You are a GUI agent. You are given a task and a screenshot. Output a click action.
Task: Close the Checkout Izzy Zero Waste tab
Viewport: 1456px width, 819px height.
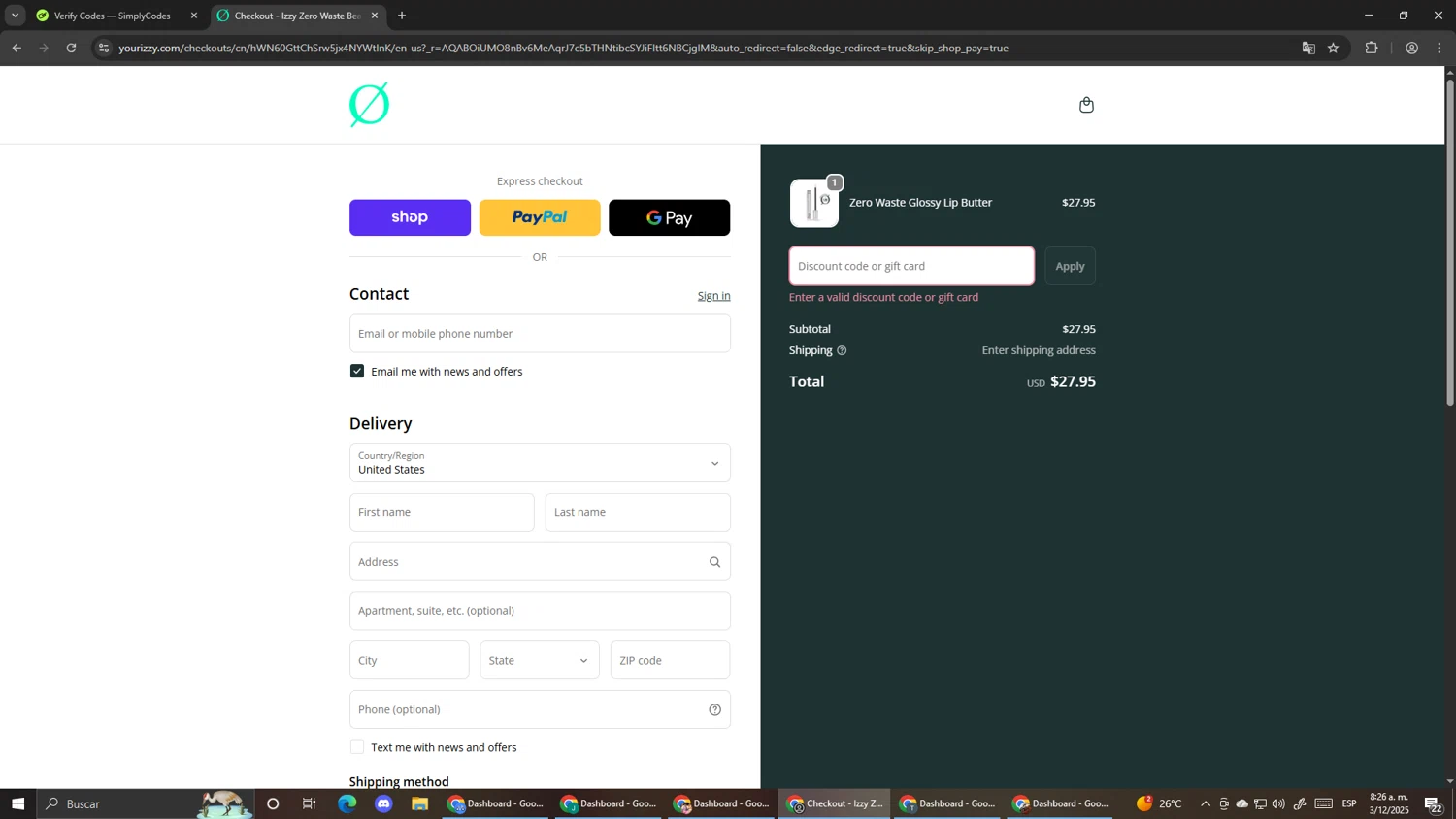pyautogui.click(x=375, y=16)
